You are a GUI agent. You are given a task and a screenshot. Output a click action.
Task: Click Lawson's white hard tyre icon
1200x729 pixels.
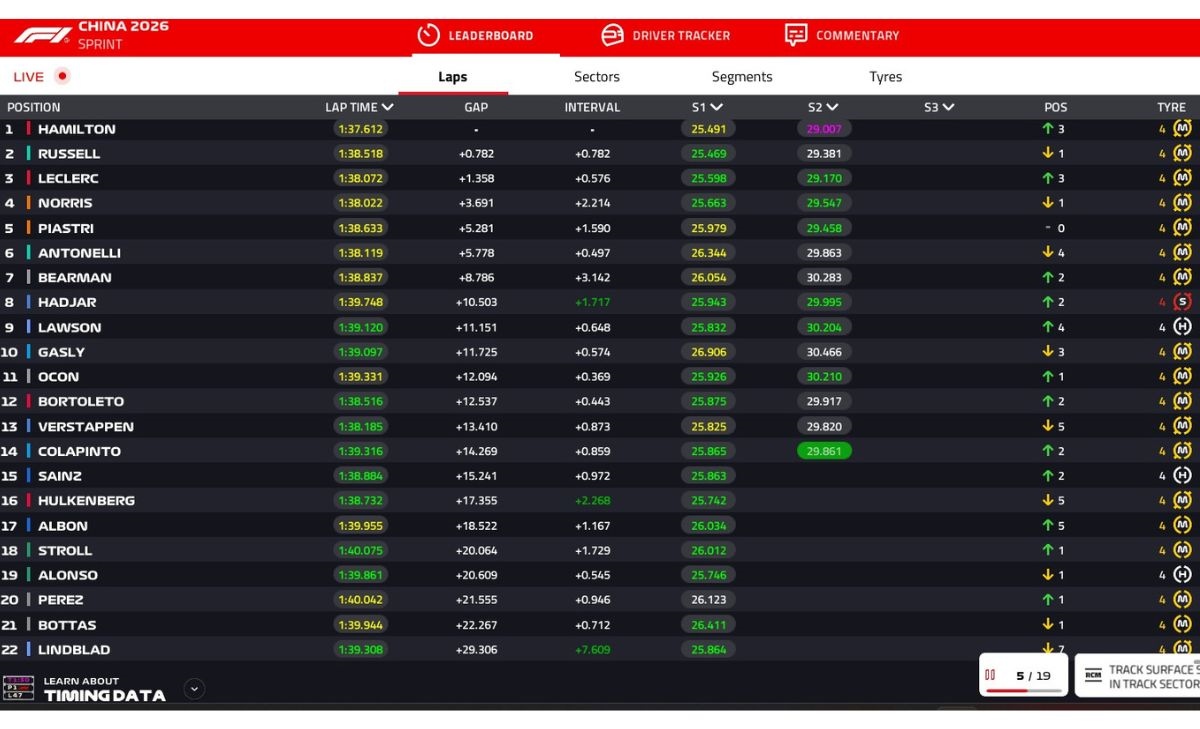1182,327
